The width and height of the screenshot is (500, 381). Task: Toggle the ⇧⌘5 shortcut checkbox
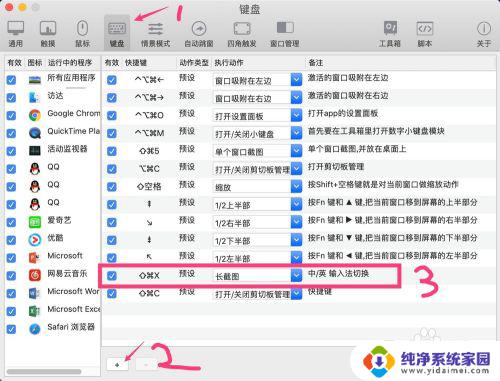tap(112, 151)
